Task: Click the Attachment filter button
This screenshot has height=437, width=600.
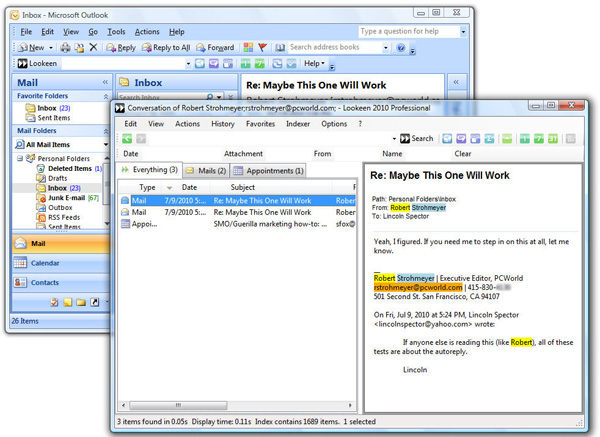Action: [x=243, y=154]
